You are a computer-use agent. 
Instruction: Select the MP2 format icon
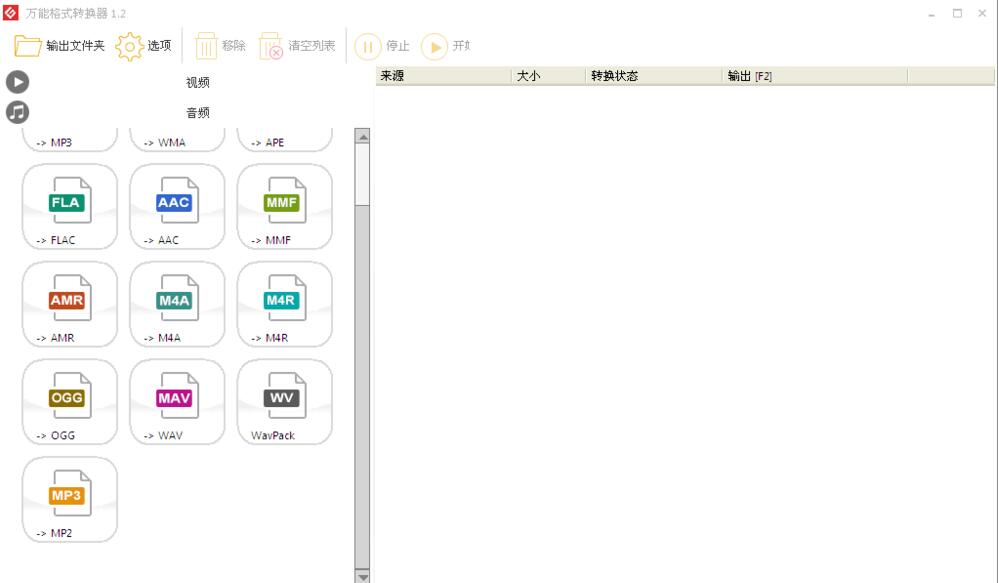pyautogui.click(x=69, y=500)
